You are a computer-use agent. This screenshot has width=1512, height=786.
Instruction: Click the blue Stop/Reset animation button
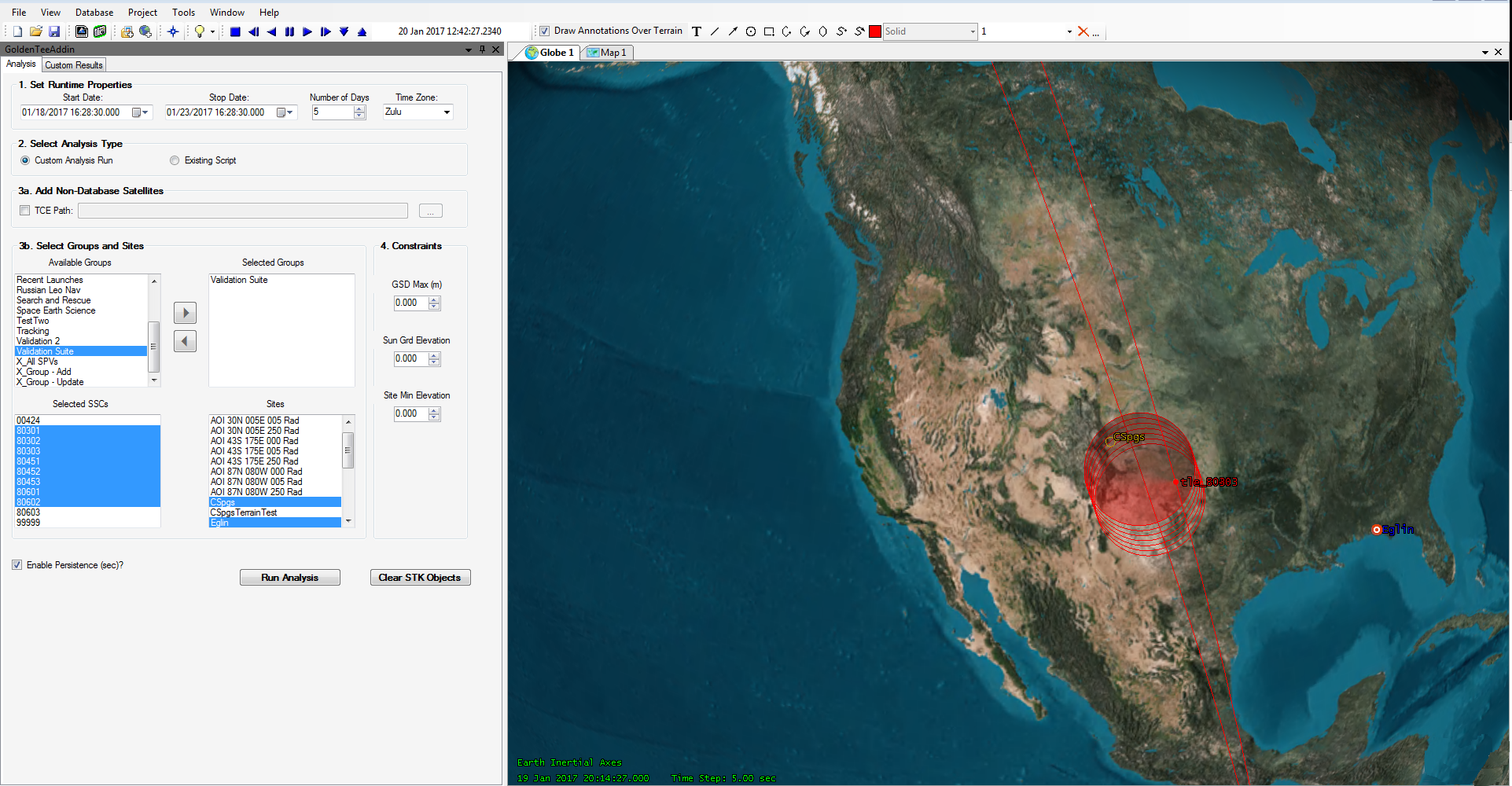pyautogui.click(x=235, y=31)
